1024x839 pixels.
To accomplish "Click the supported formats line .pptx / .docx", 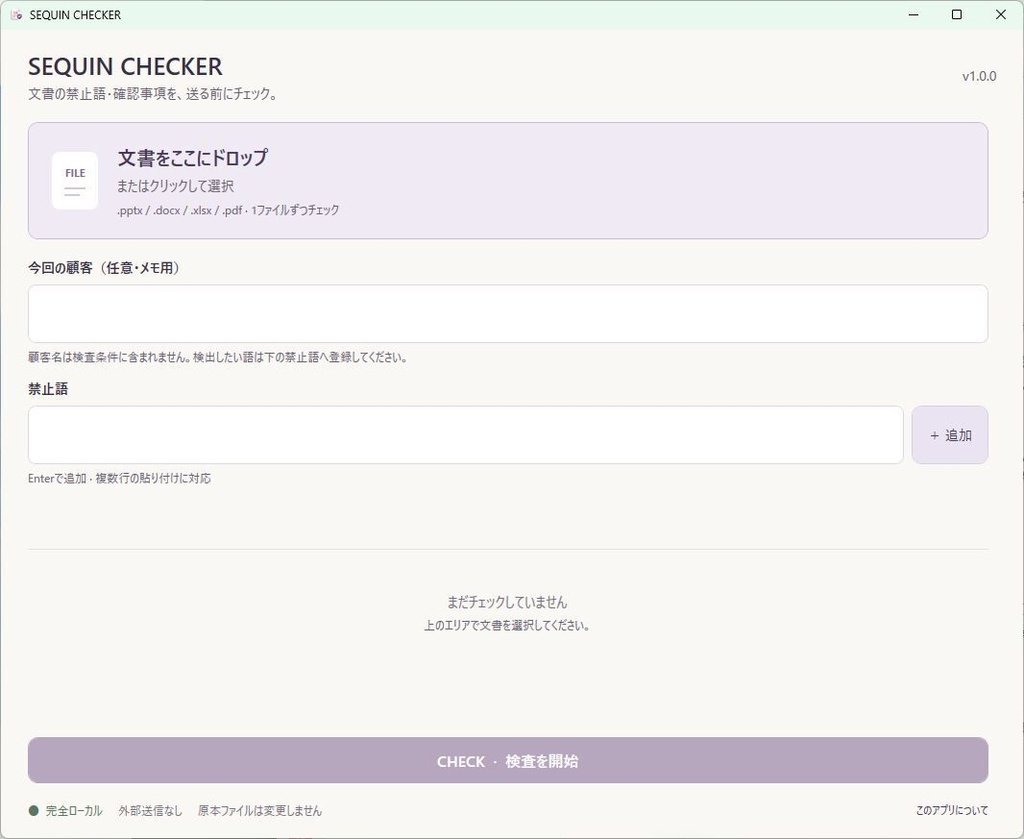I will pyautogui.click(x=228, y=210).
